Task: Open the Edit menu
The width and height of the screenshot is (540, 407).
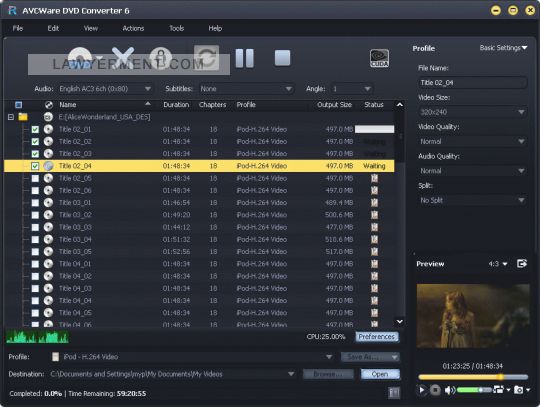Action: 53,28
